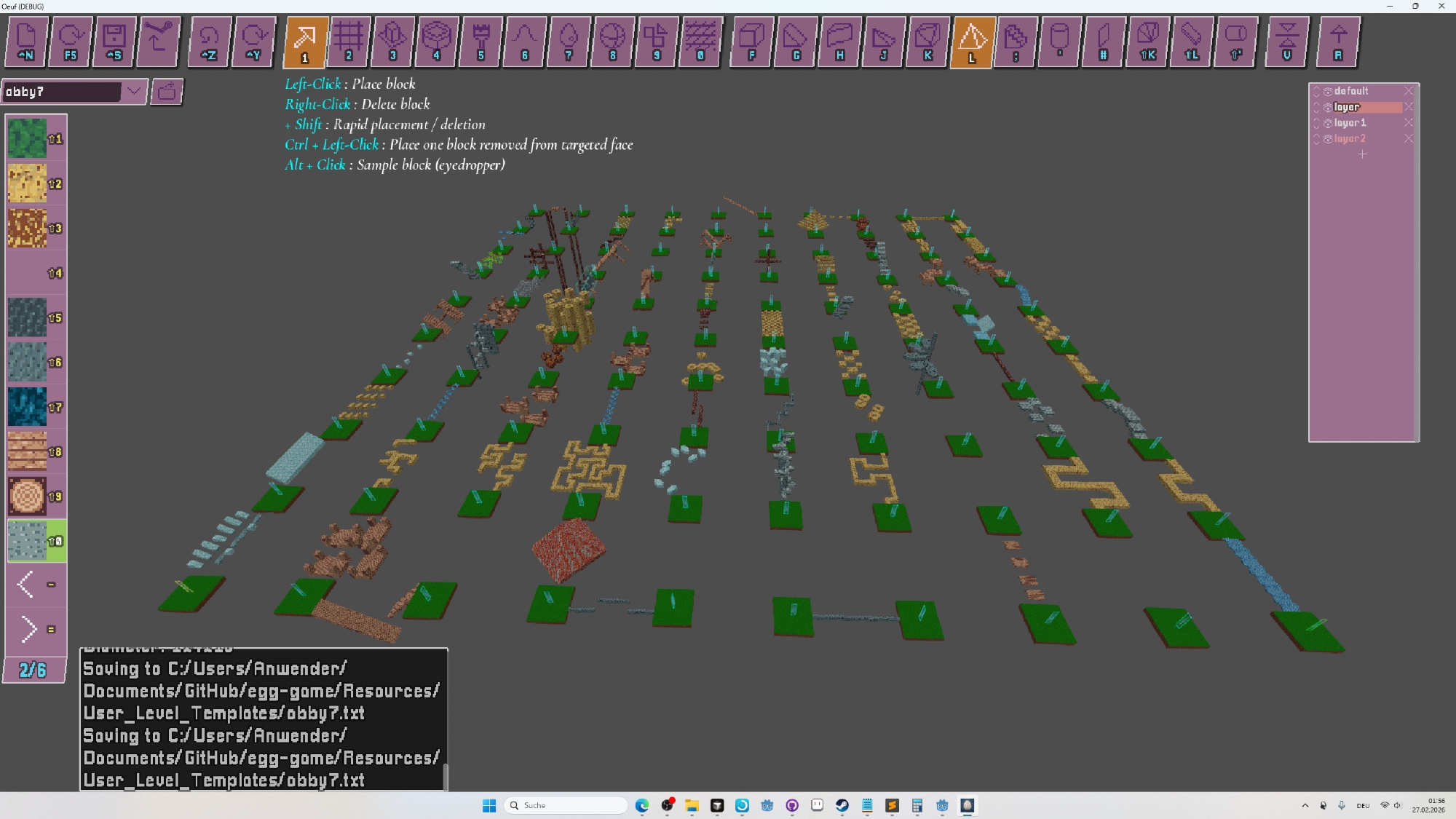Select the paint brush tool numbered 5
The width and height of the screenshot is (1456, 819).
click(x=480, y=41)
